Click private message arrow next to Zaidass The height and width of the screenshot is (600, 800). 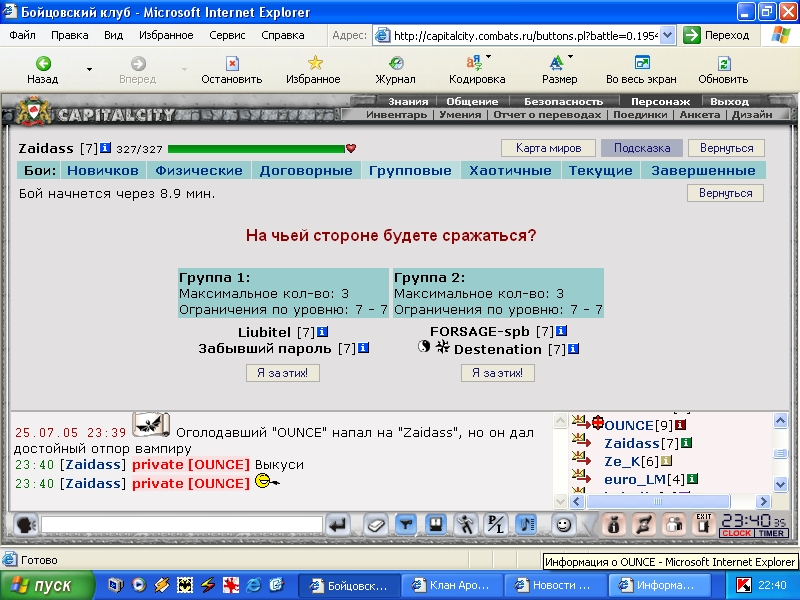pyautogui.click(x=581, y=440)
